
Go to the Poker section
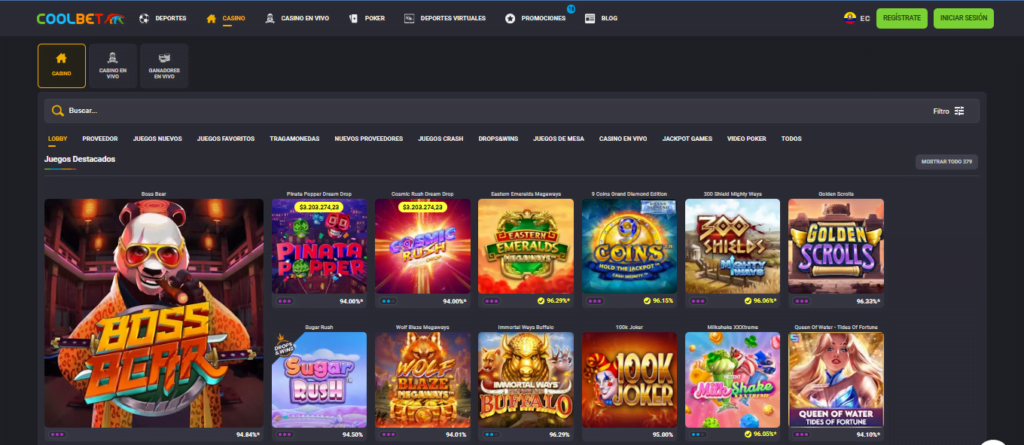tap(365, 18)
